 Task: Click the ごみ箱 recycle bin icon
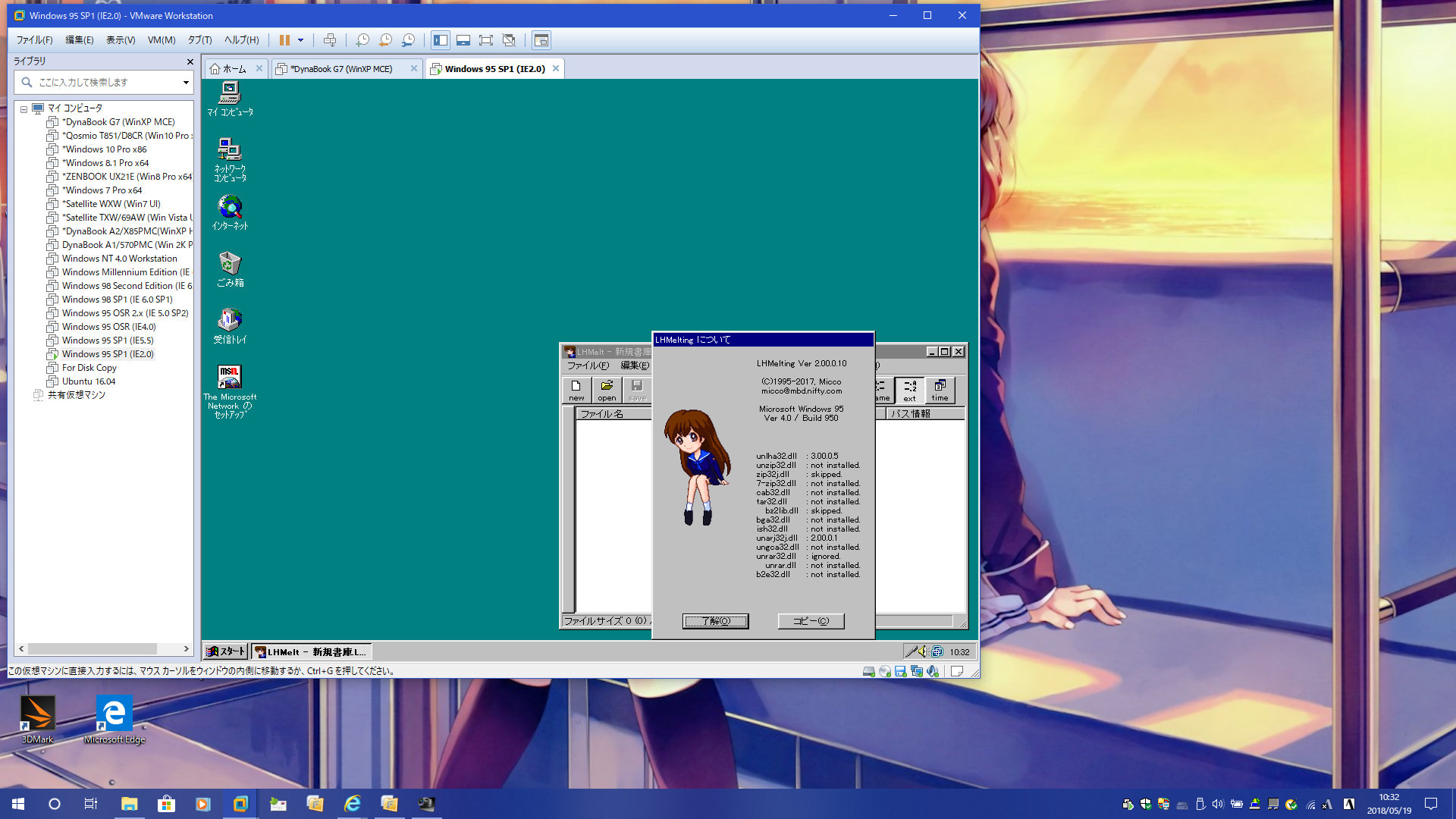point(230,269)
